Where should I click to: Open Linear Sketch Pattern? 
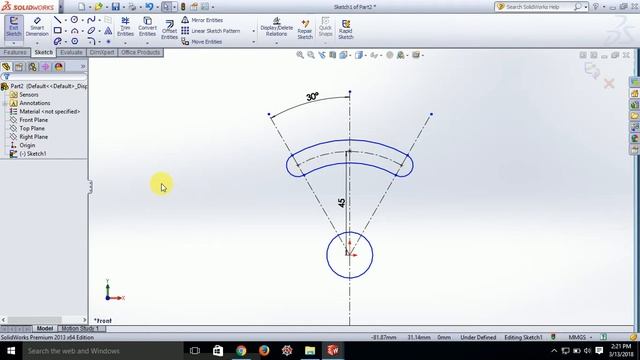point(211,31)
